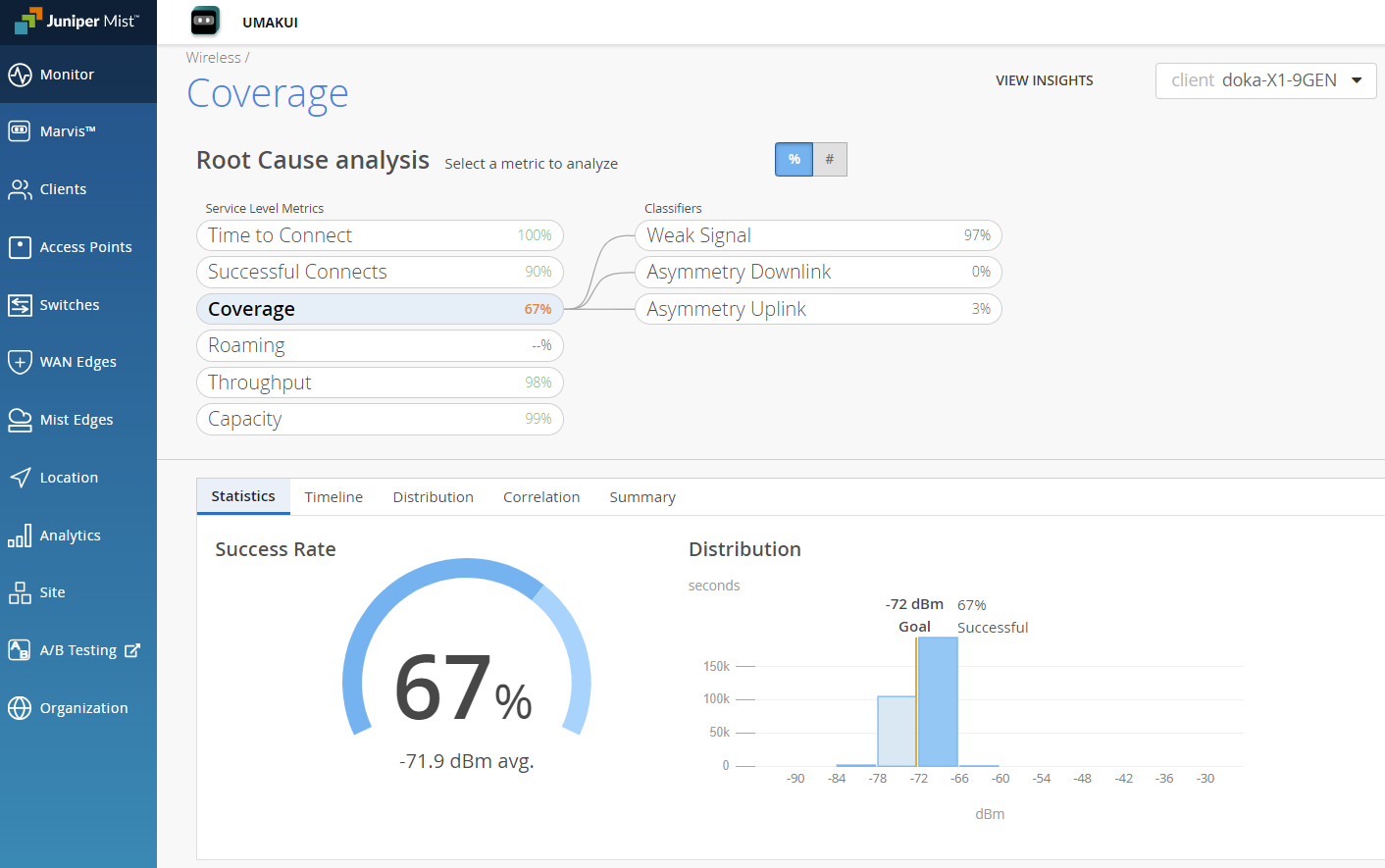The width and height of the screenshot is (1385, 868).
Task: Click the Location arrow icon
Action: 20,478
